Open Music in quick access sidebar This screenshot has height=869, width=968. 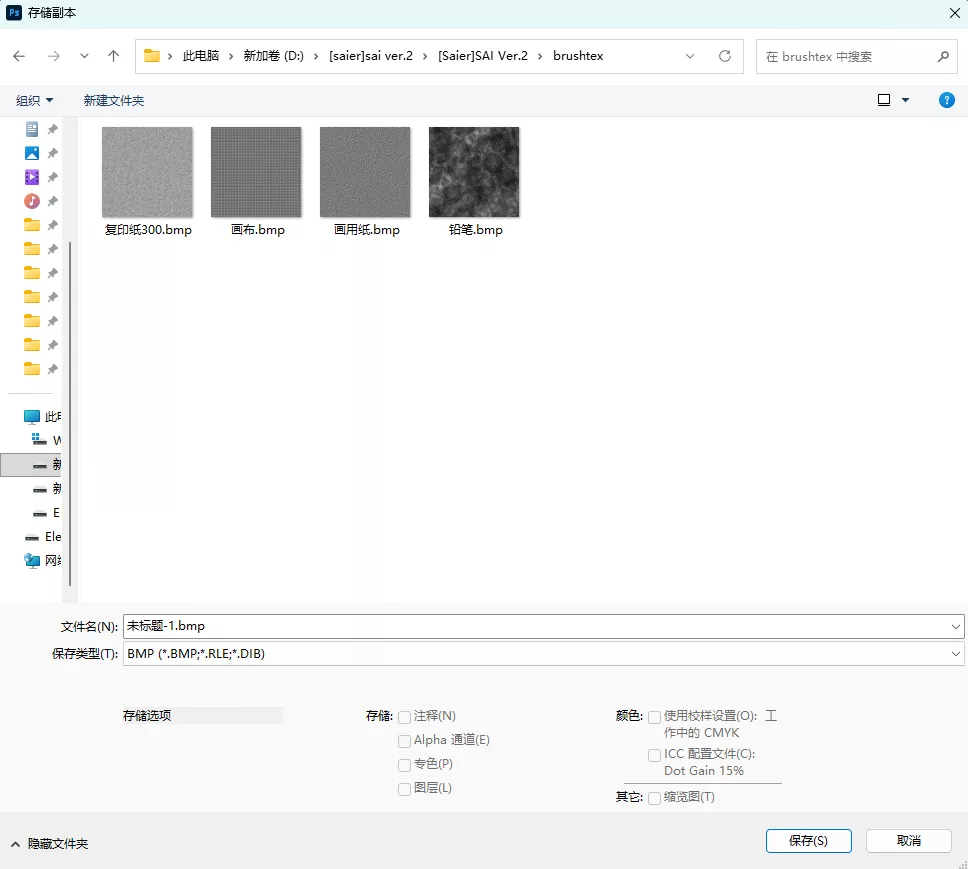[32, 201]
